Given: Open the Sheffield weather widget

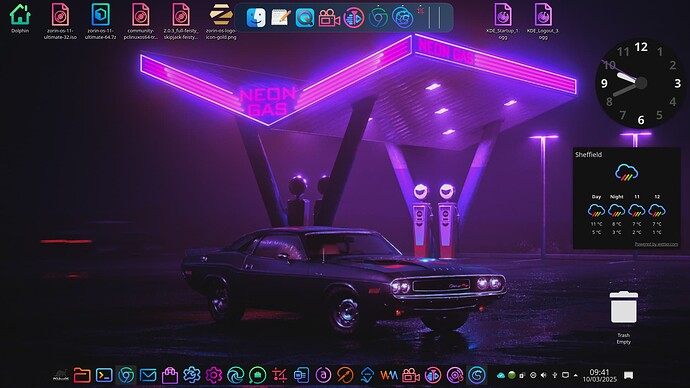Looking at the screenshot, I should pos(626,198).
